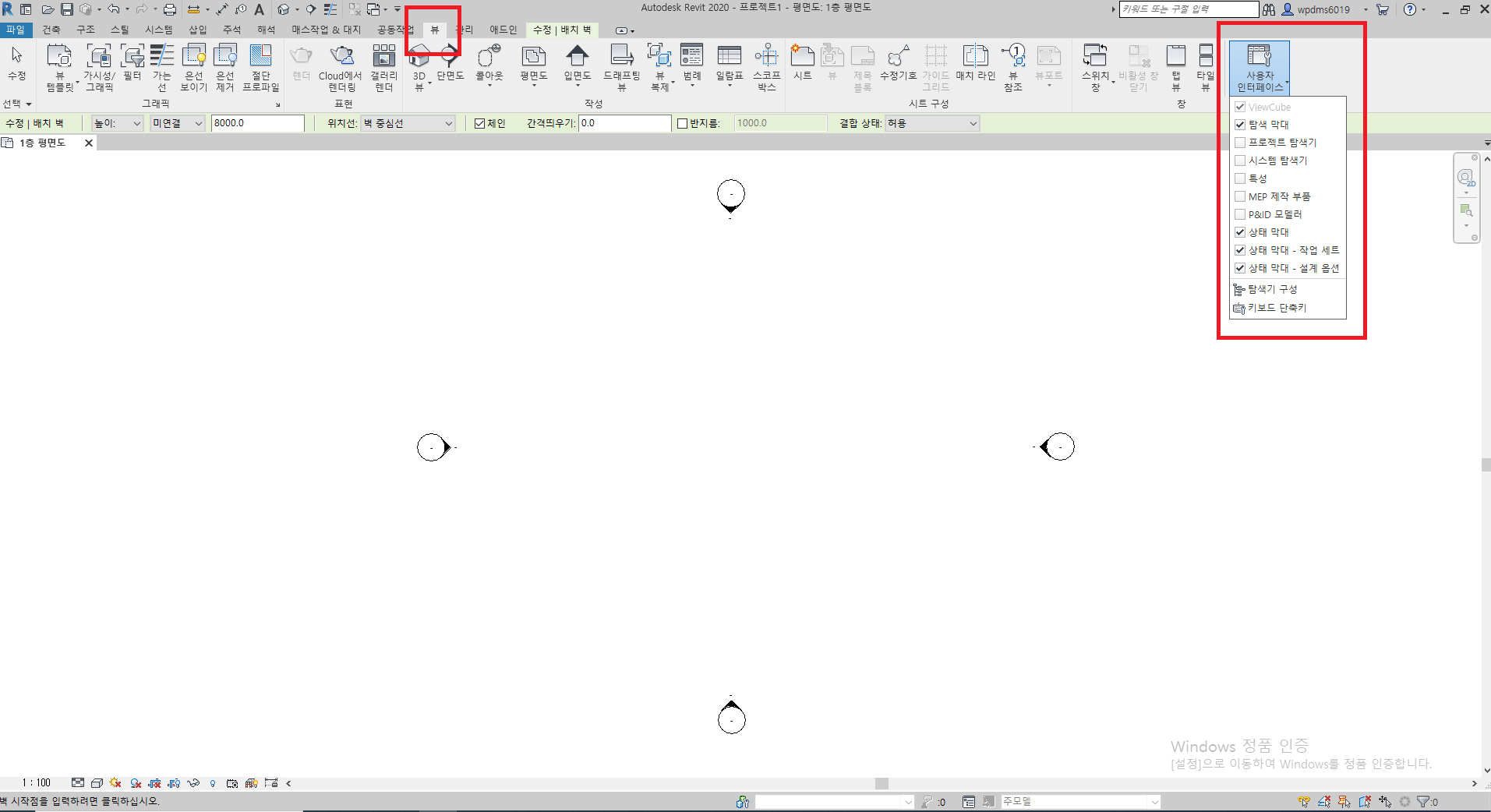
Task: Enable the P&ID 모델러 checkbox
Action: (1240, 214)
